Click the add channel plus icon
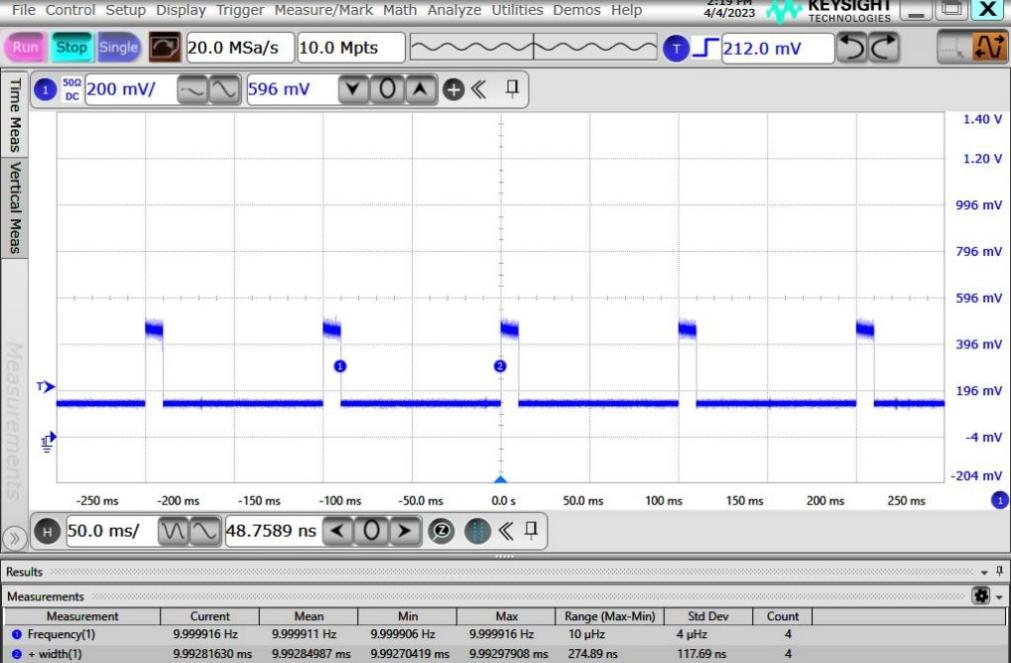The image size is (1011, 663). click(x=453, y=90)
